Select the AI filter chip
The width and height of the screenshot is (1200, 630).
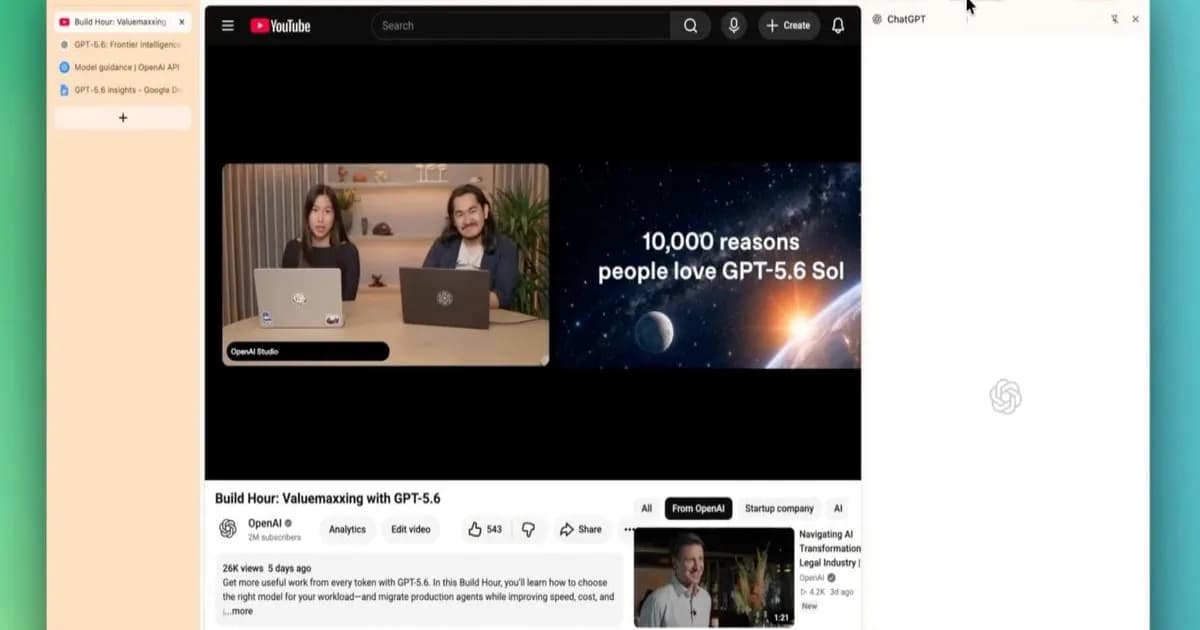(x=838, y=509)
